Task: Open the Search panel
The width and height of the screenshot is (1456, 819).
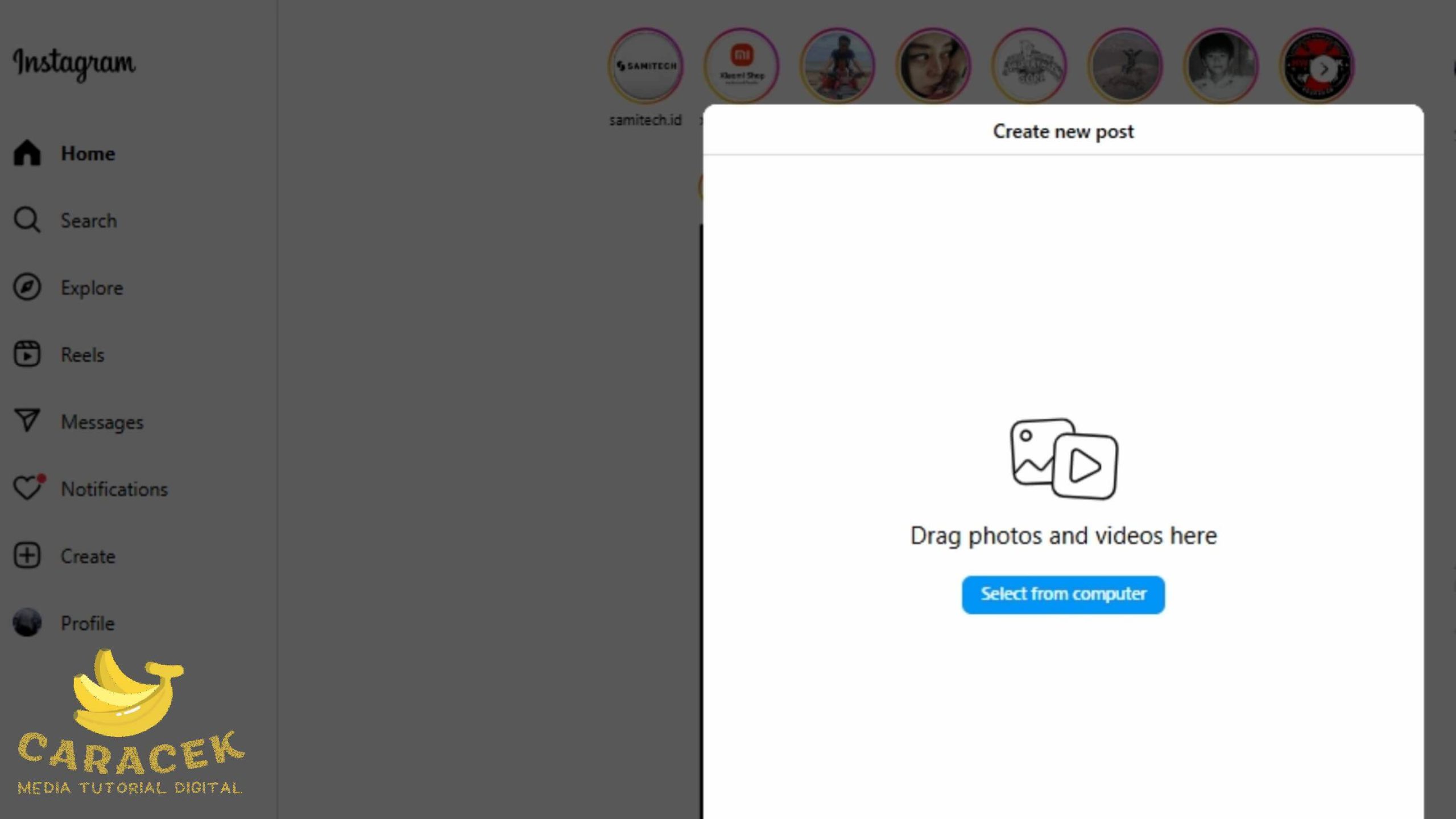Action: (88, 219)
